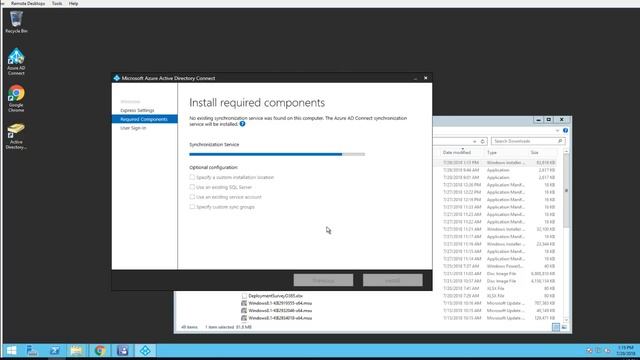This screenshot has width=640, height=360.
Task: Switch Explorer to large icons view
Action: (x=564, y=327)
